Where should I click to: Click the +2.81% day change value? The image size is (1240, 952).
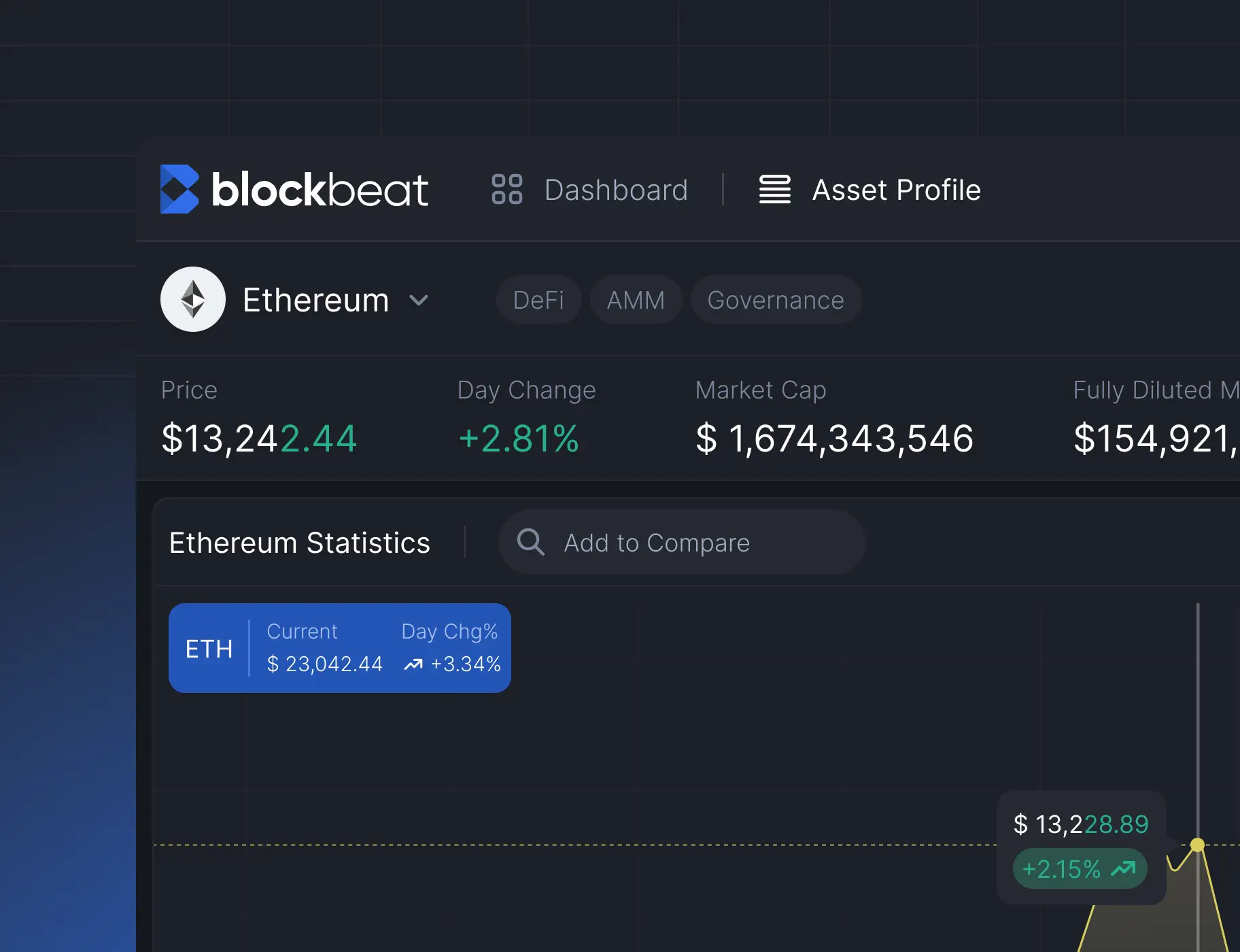click(x=519, y=438)
